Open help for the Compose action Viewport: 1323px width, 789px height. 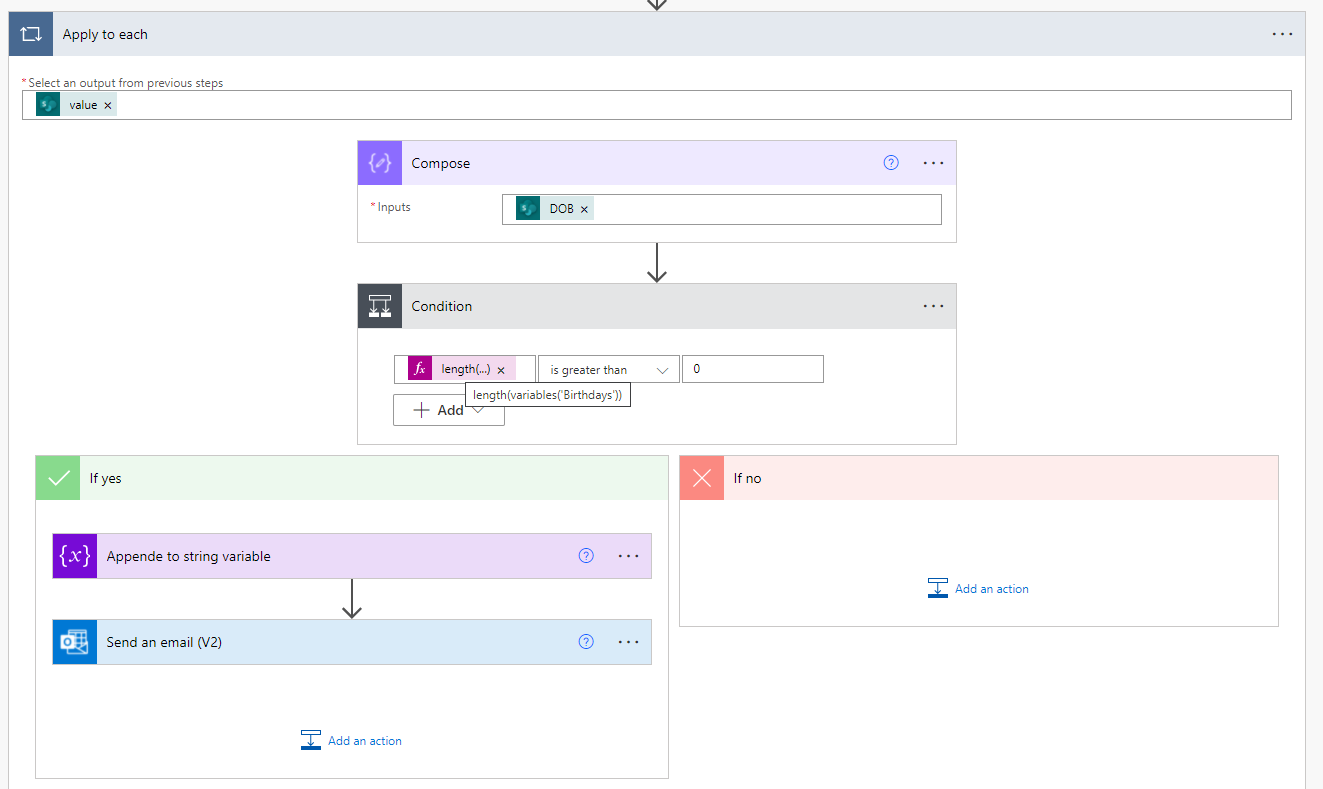pos(891,163)
